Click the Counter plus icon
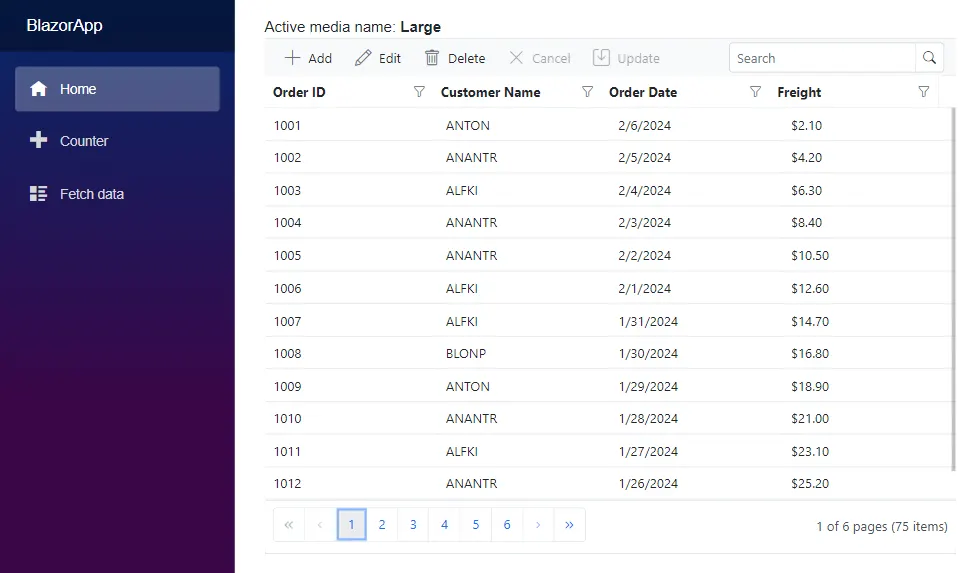976x573 pixels. coord(39,140)
